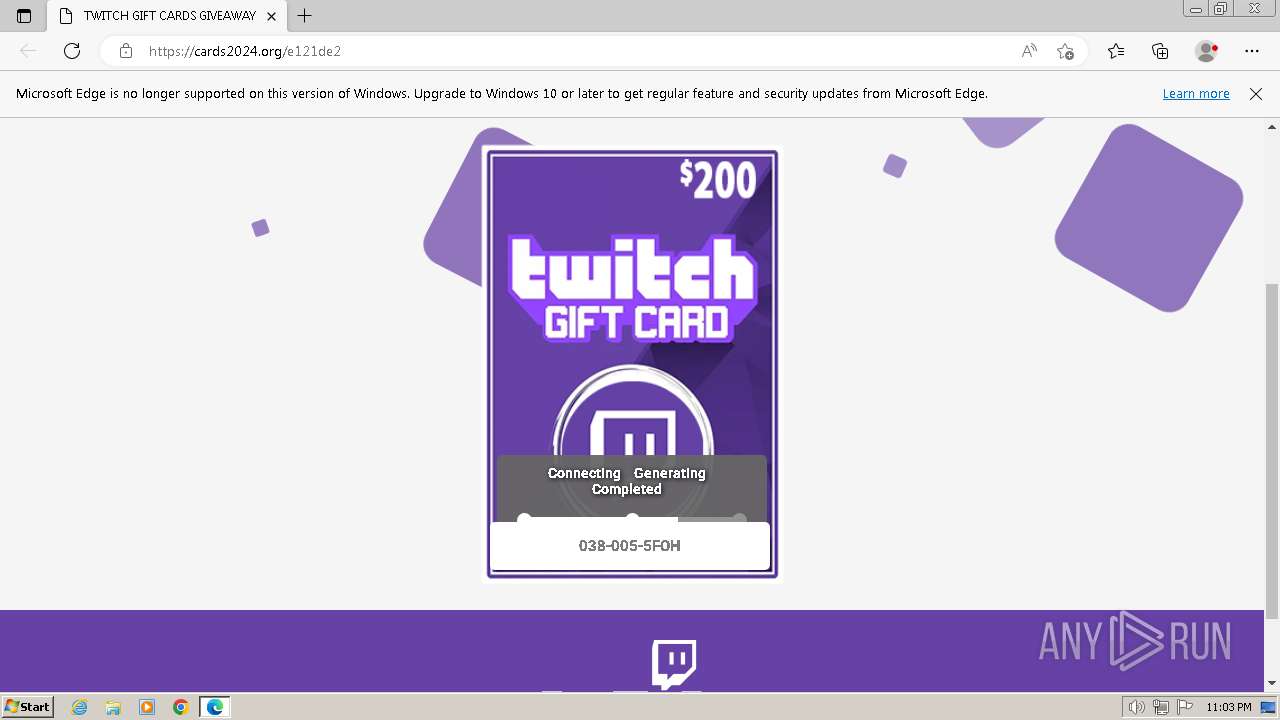Image resolution: width=1280 pixels, height=720 pixels.
Task: View site information lock icon
Action: pyautogui.click(x=126, y=51)
